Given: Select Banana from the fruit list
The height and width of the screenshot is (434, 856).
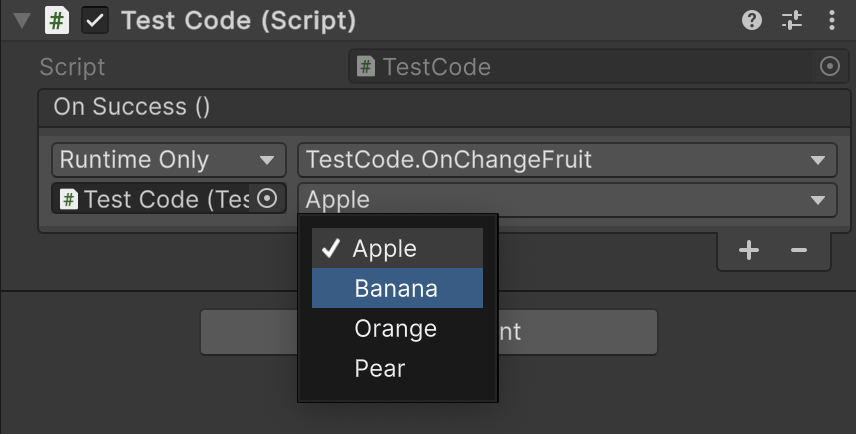Looking at the screenshot, I should pyautogui.click(x=397, y=289).
